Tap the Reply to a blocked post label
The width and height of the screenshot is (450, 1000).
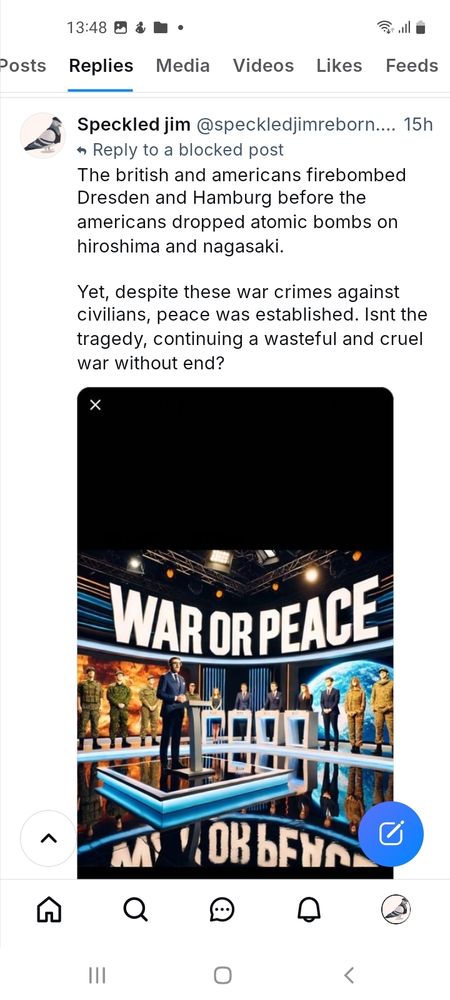pyautogui.click(x=180, y=150)
